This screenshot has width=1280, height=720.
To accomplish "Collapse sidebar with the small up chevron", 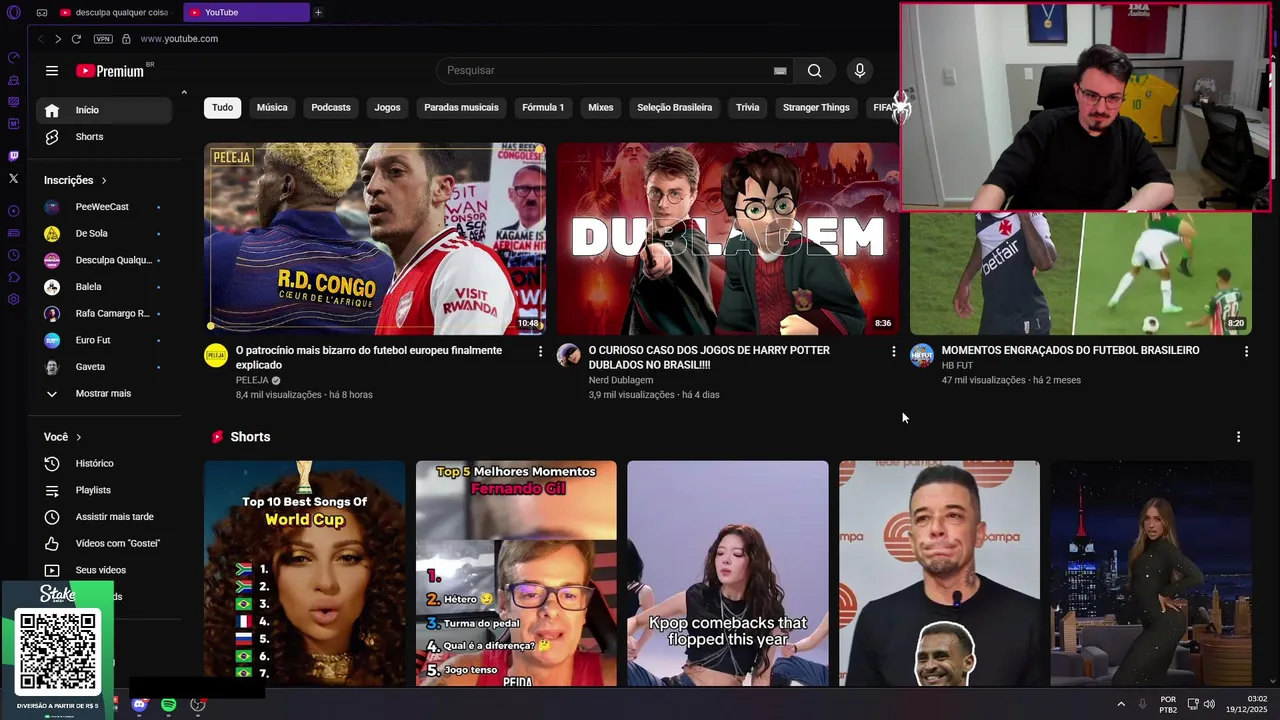I will click(184, 93).
